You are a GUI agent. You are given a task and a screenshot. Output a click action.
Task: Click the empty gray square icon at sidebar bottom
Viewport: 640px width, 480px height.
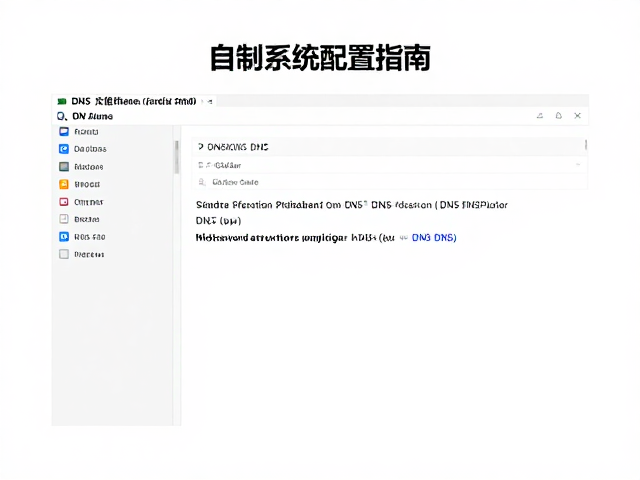click(64, 254)
